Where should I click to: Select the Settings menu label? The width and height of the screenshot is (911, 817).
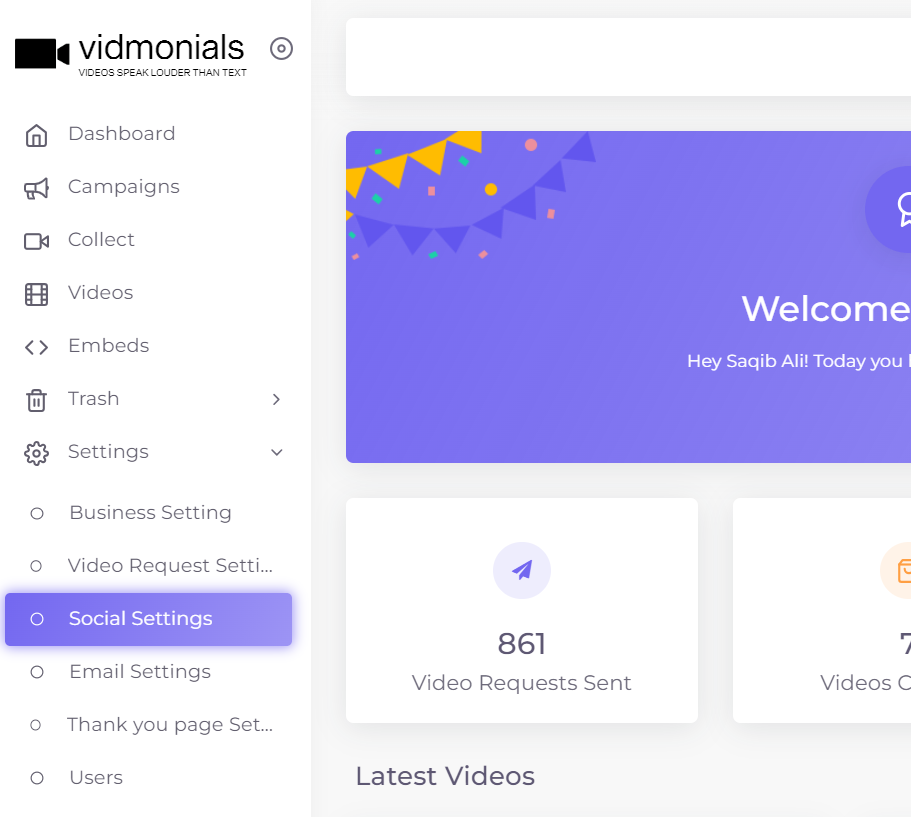pyautogui.click(x=108, y=452)
